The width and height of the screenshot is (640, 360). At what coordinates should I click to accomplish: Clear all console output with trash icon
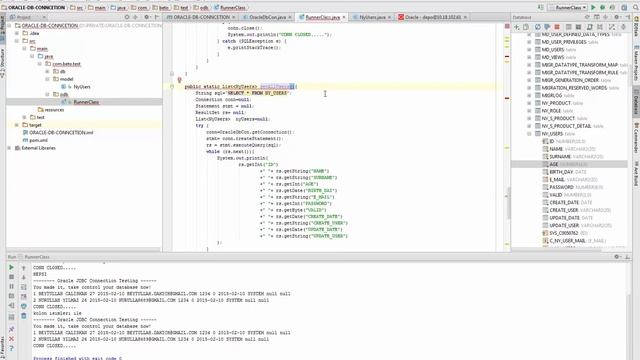[x=24, y=316]
